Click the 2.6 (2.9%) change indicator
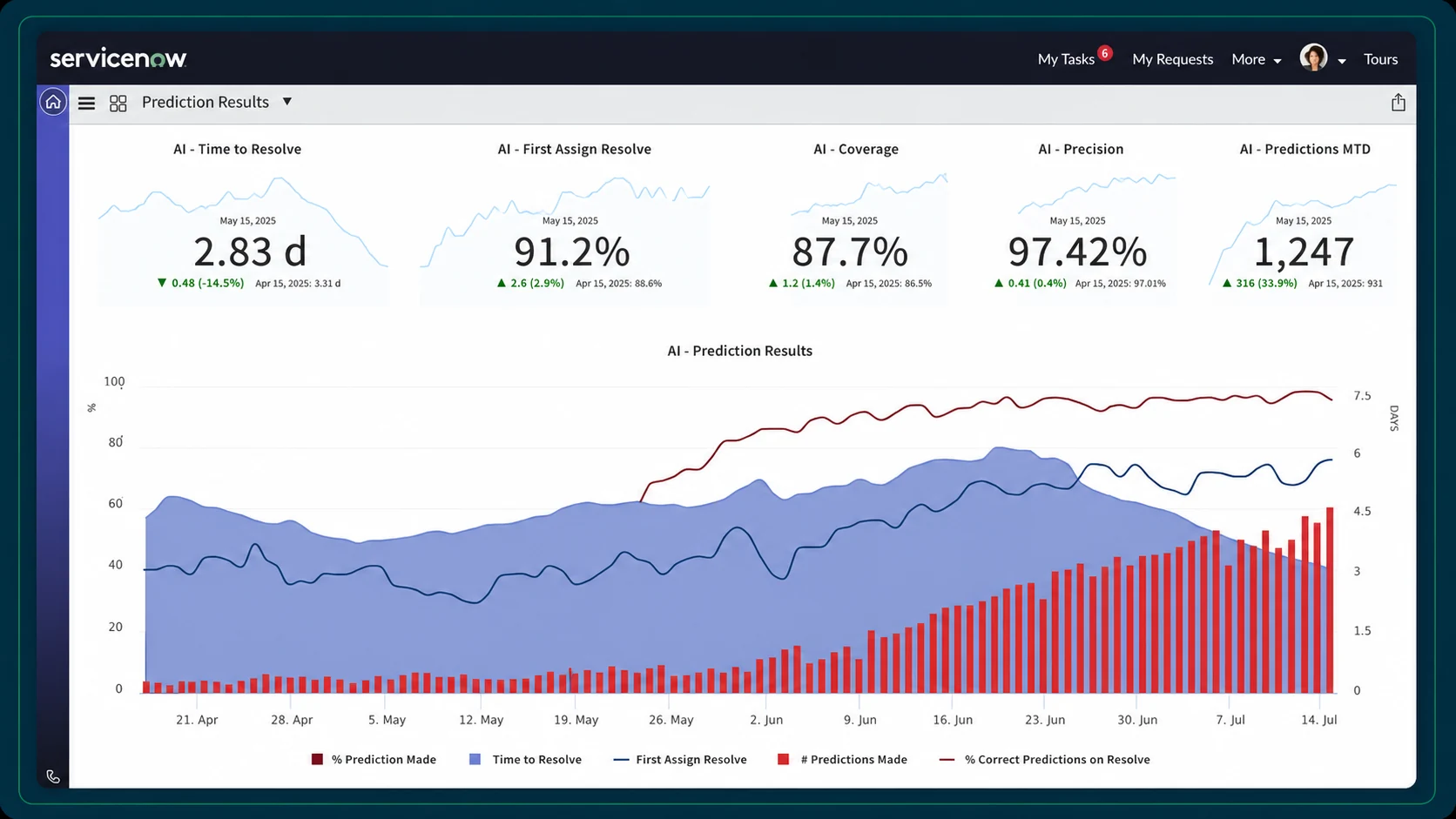 coord(530,283)
